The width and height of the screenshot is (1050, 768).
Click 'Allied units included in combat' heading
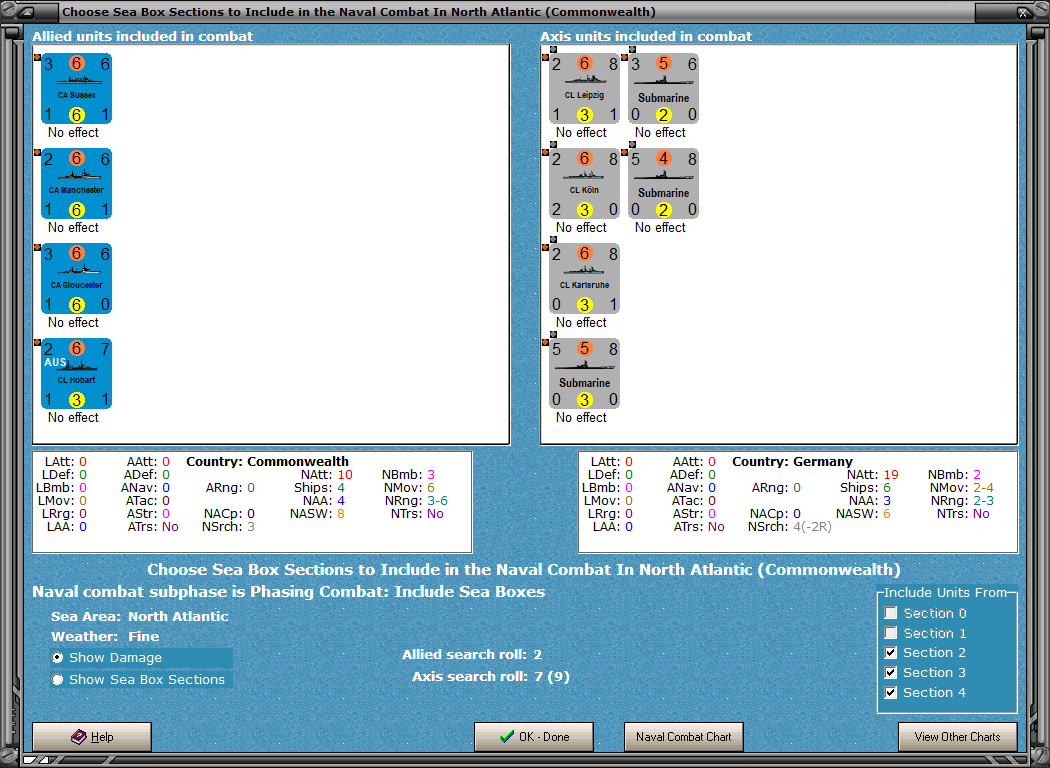coord(143,36)
